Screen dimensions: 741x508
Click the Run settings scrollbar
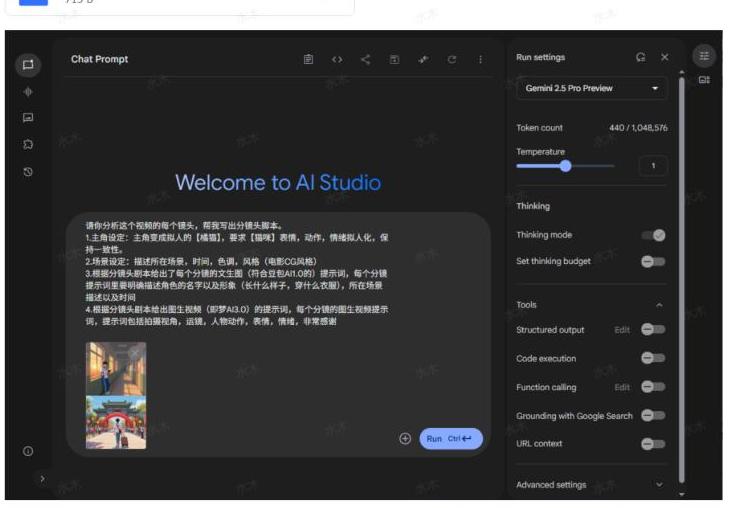(681, 279)
